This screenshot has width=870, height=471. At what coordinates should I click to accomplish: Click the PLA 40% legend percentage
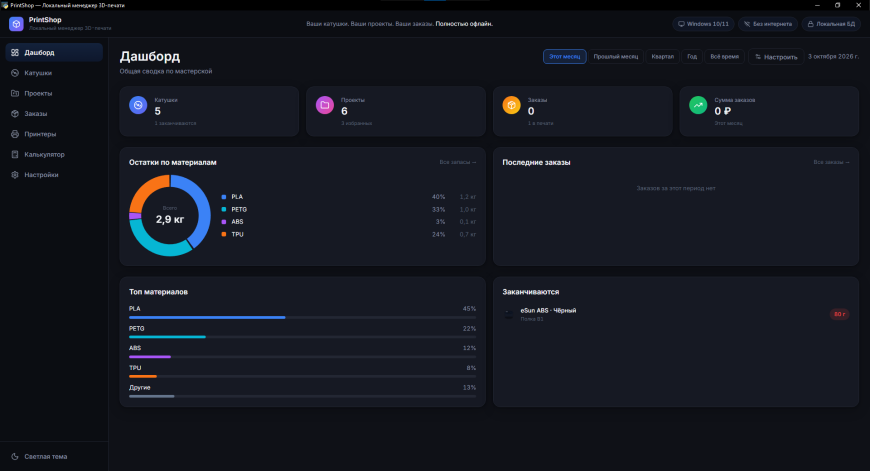pos(438,197)
